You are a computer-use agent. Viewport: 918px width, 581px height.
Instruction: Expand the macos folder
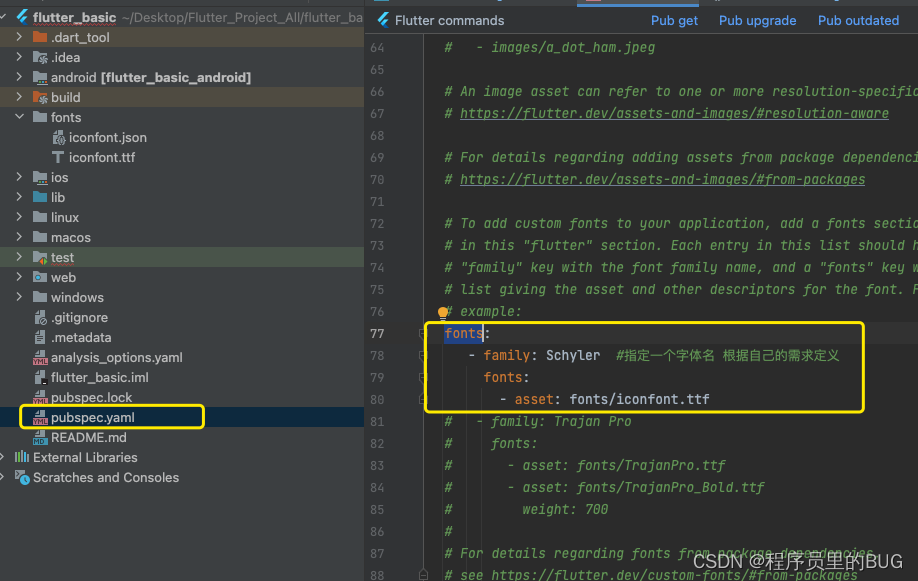19,237
